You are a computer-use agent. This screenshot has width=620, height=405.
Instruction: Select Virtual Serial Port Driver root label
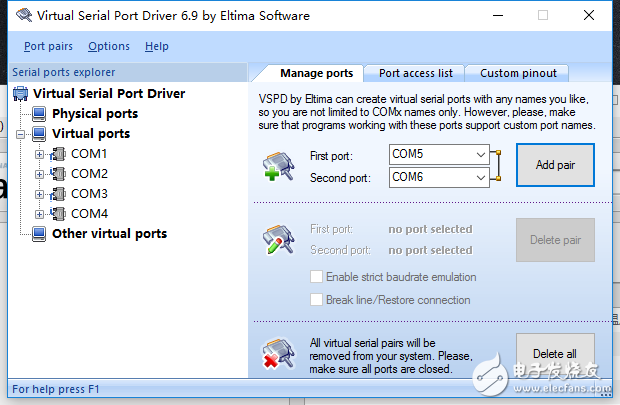[109, 94]
